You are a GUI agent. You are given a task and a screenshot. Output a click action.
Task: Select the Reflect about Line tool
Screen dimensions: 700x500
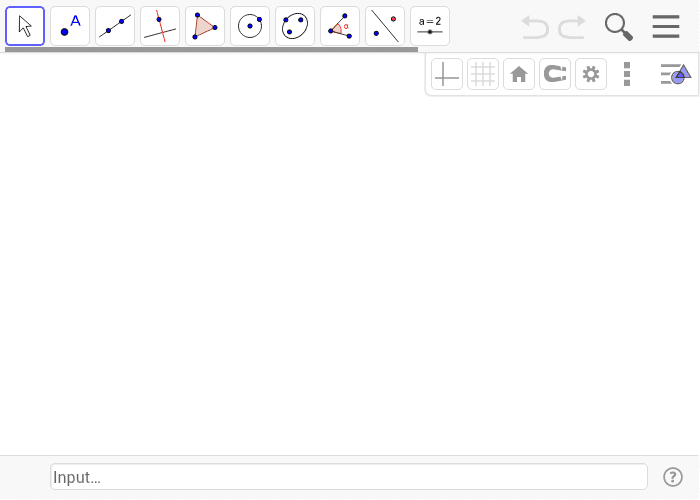[x=385, y=26]
